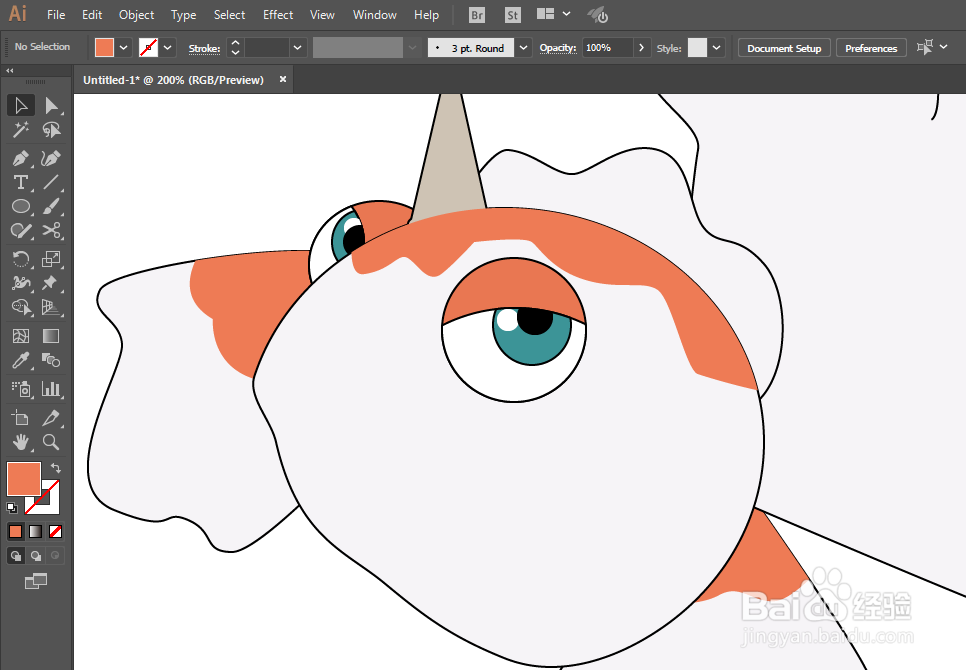
Task: Set paint mode to None
Action: [x=55, y=531]
